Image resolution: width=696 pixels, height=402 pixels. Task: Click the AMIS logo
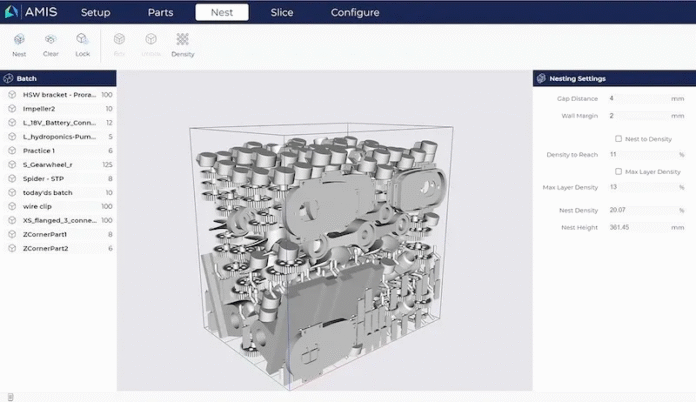tap(31, 12)
